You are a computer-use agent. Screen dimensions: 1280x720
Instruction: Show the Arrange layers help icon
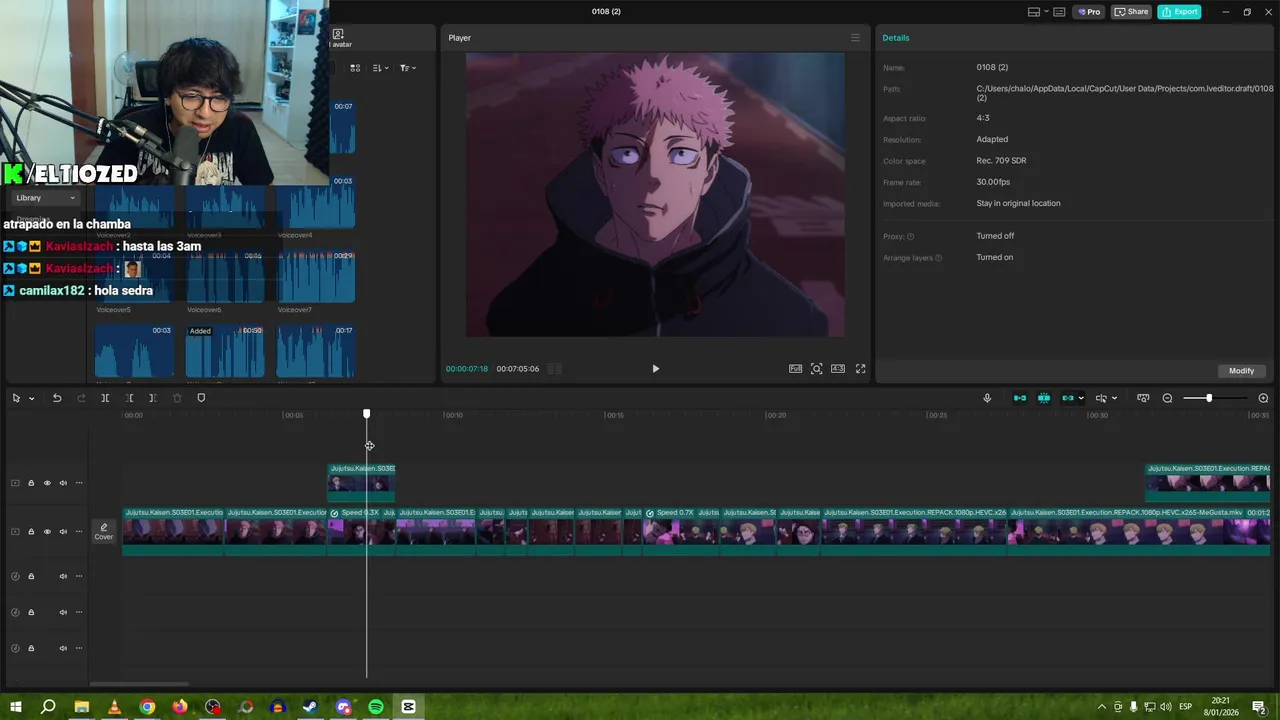click(x=937, y=258)
